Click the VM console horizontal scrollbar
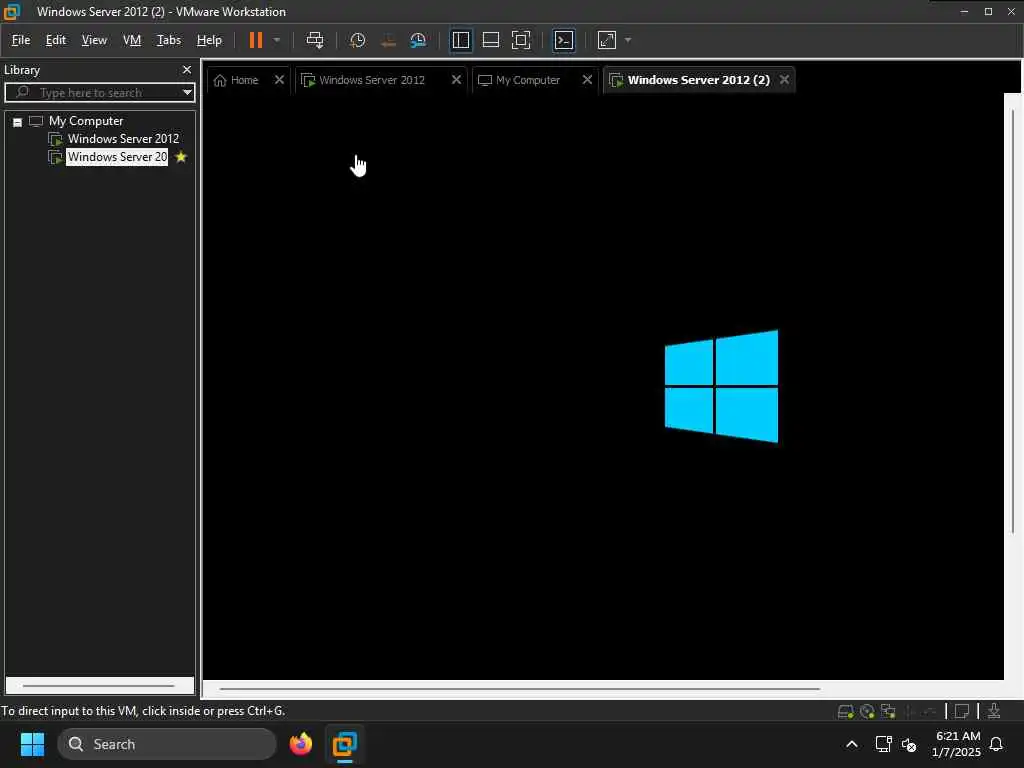This screenshot has height=768, width=1024. tap(520, 688)
